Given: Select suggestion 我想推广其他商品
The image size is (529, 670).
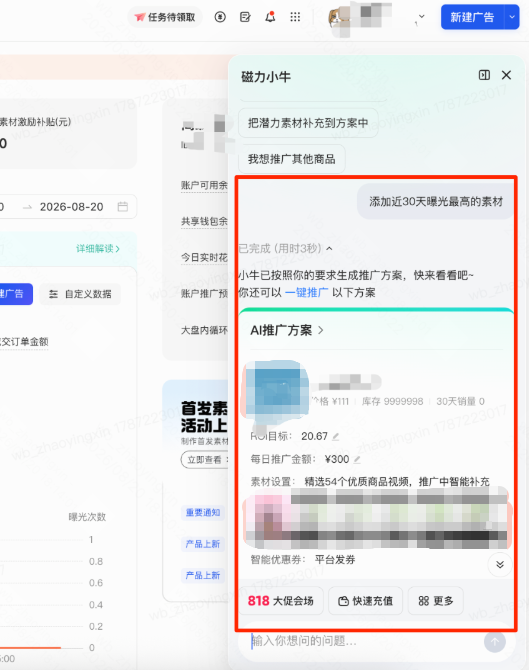Looking at the screenshot, I should click(x=291, y=159).
